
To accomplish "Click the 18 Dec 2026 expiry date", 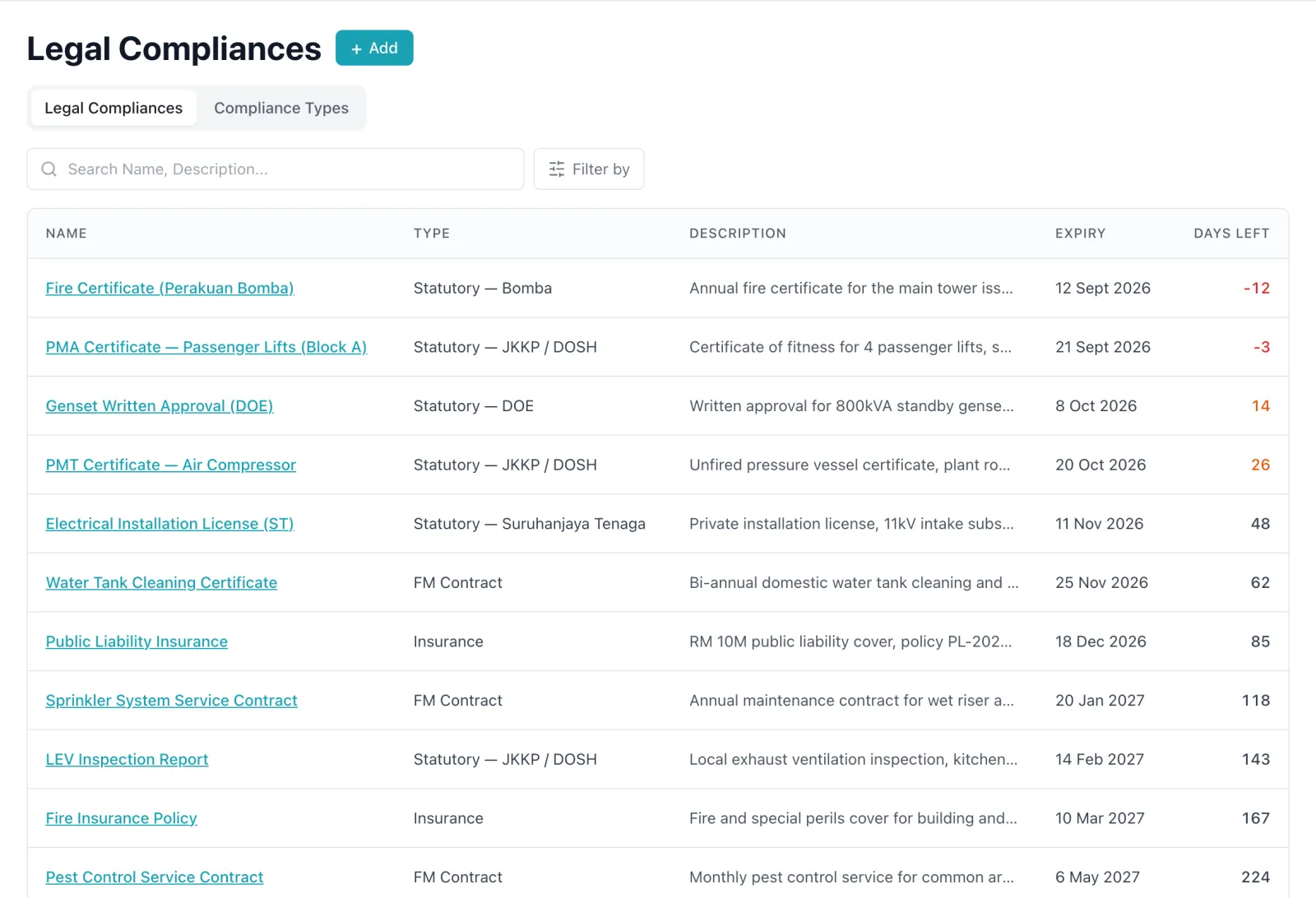I will click(x=1101, y=641).
